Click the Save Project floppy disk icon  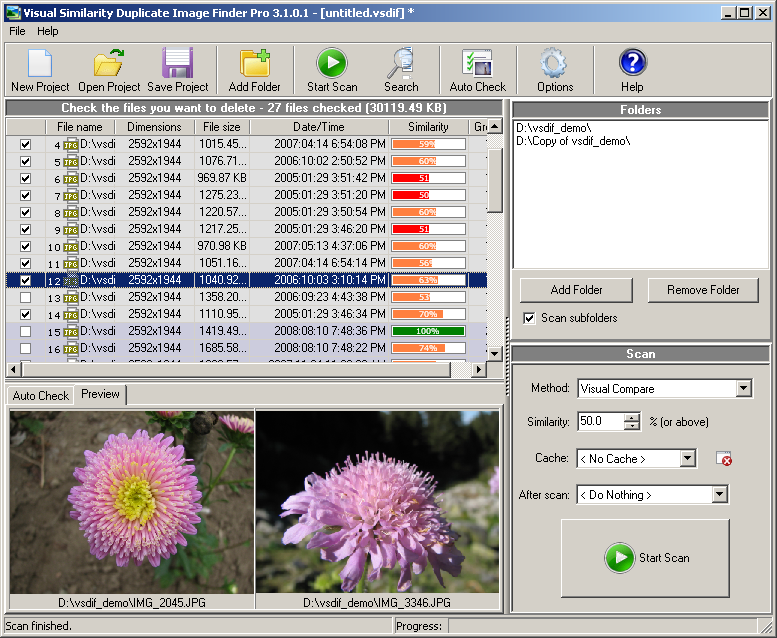click(177, 65)
